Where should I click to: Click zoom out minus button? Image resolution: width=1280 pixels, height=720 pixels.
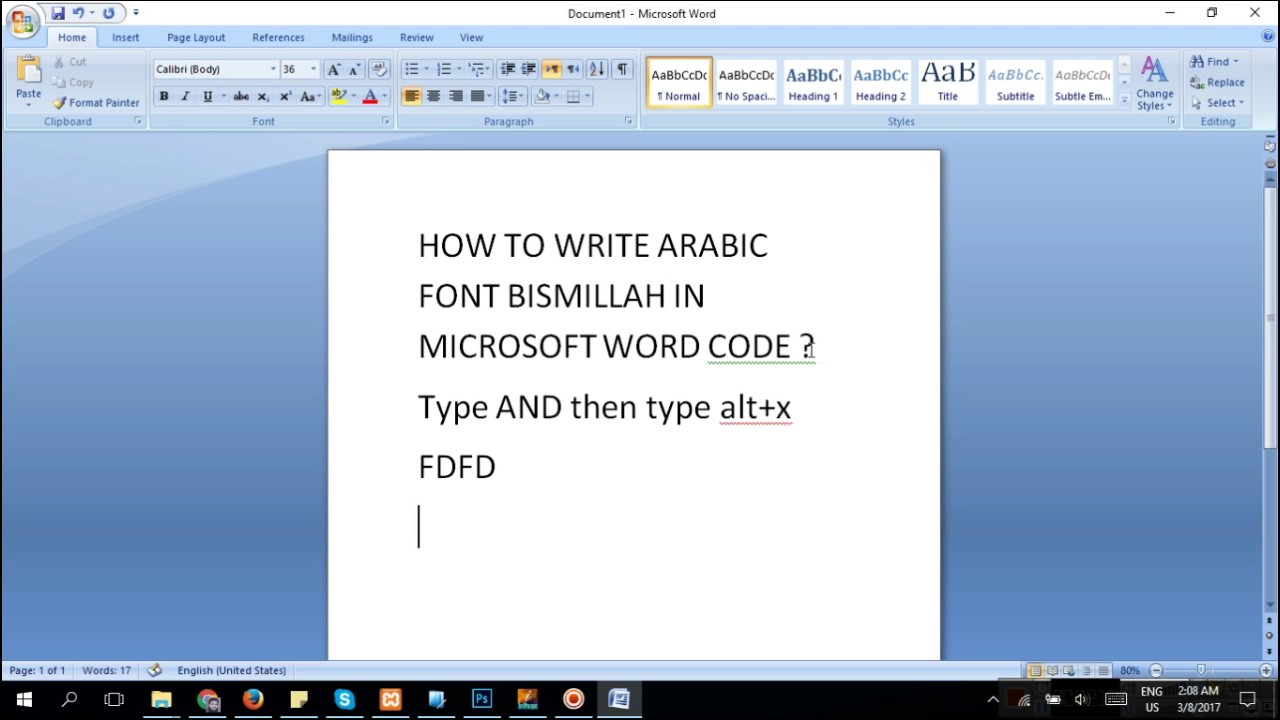tap(1156, 670)
